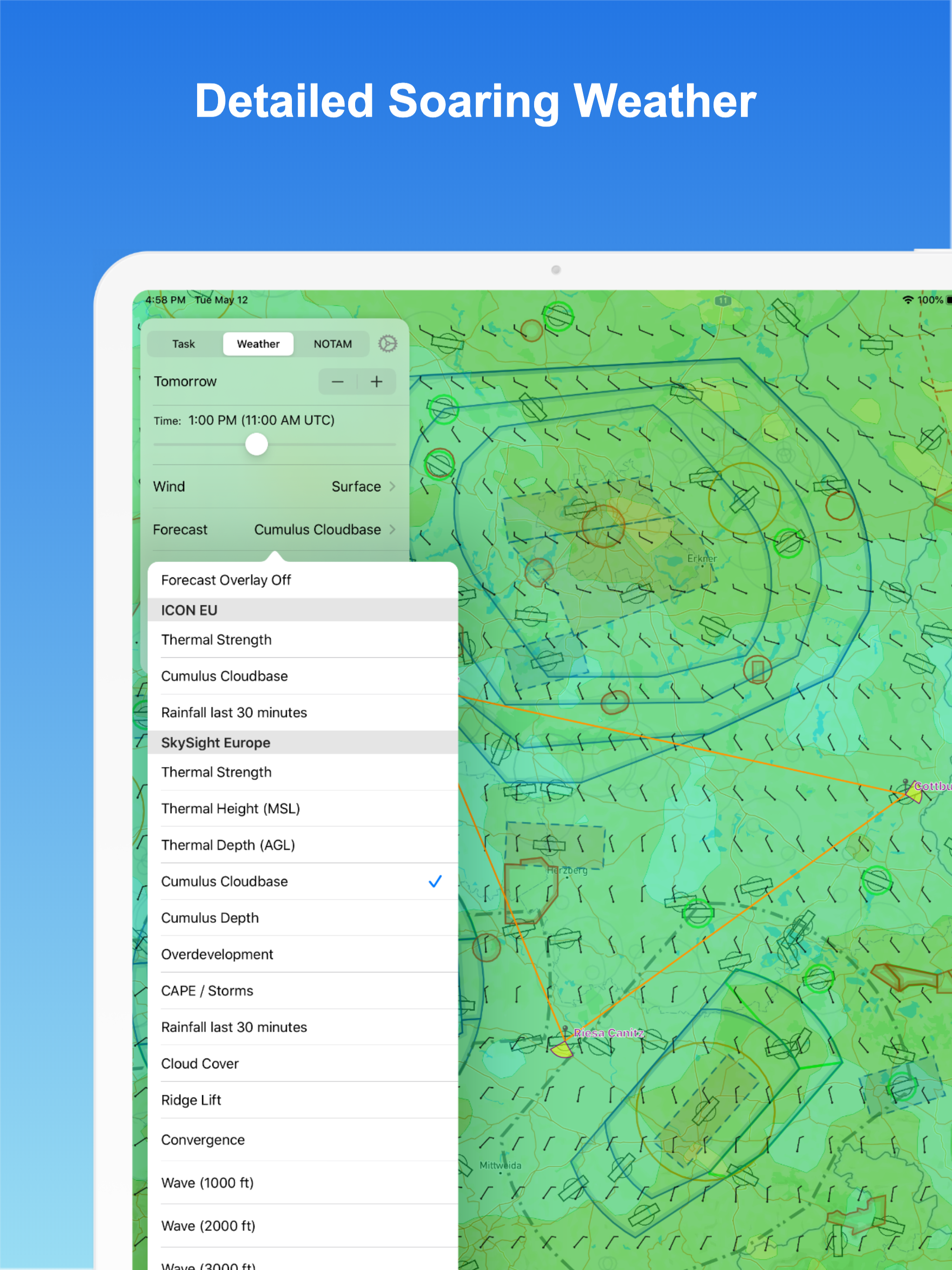Tap the Wi-Fi status icon
The height and width of the screenshot is (1270, 952).
pyautogui.click(x=908, y=300)
